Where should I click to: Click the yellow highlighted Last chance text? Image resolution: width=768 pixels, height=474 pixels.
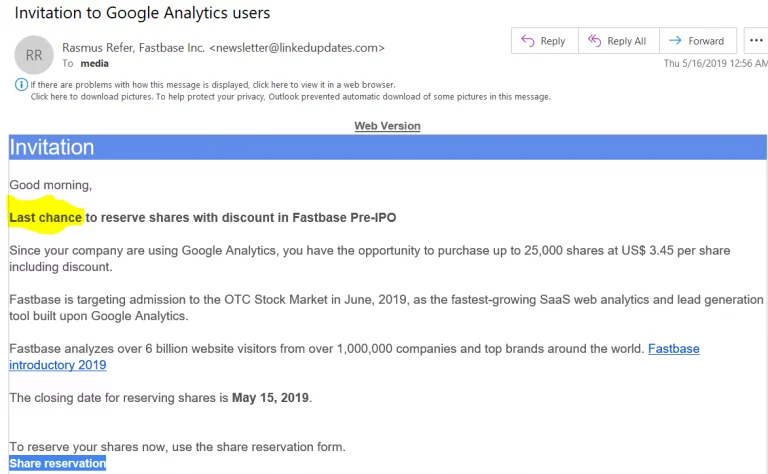pos(46,217)
